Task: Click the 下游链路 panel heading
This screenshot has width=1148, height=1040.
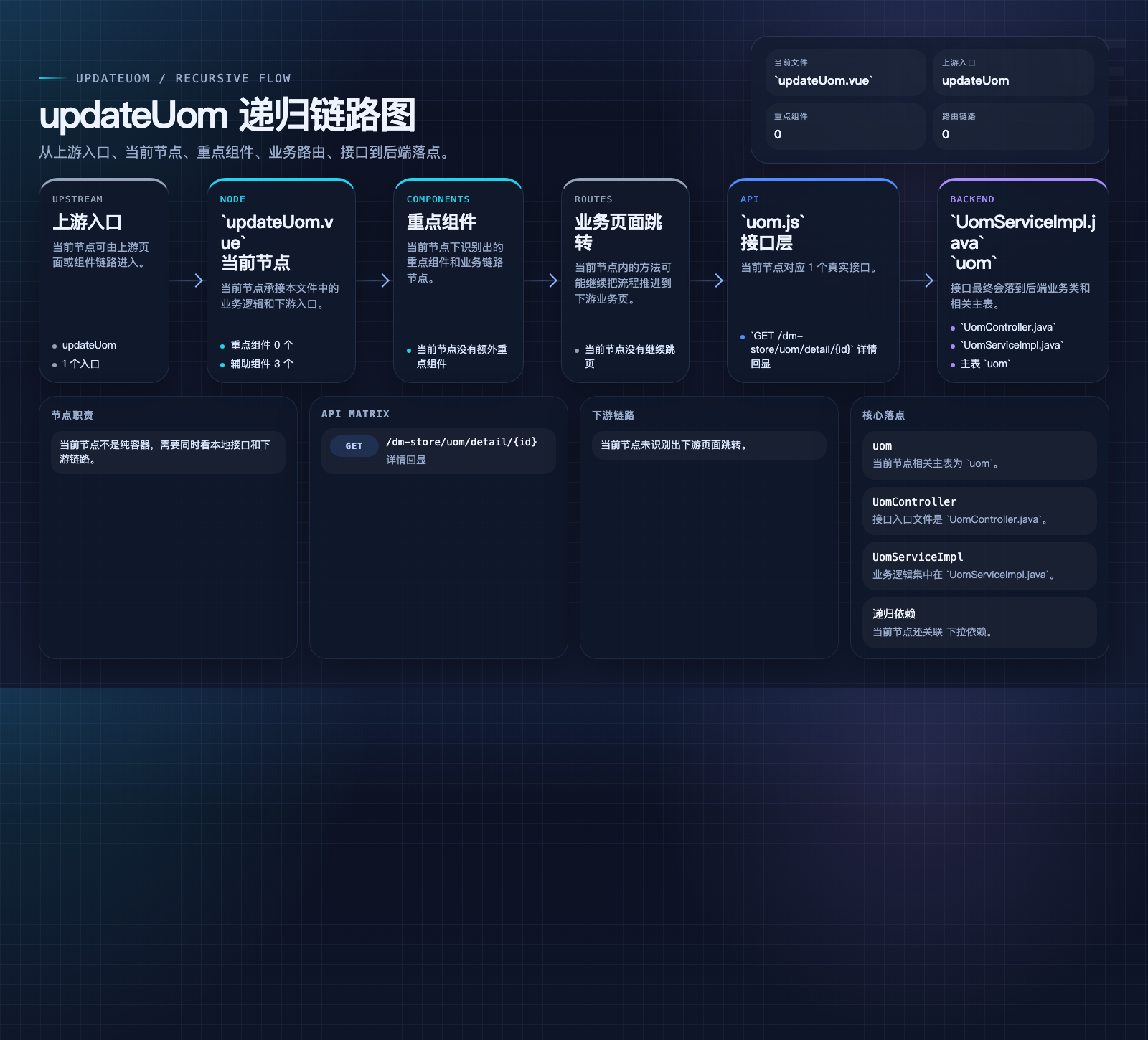Action: 613,415
